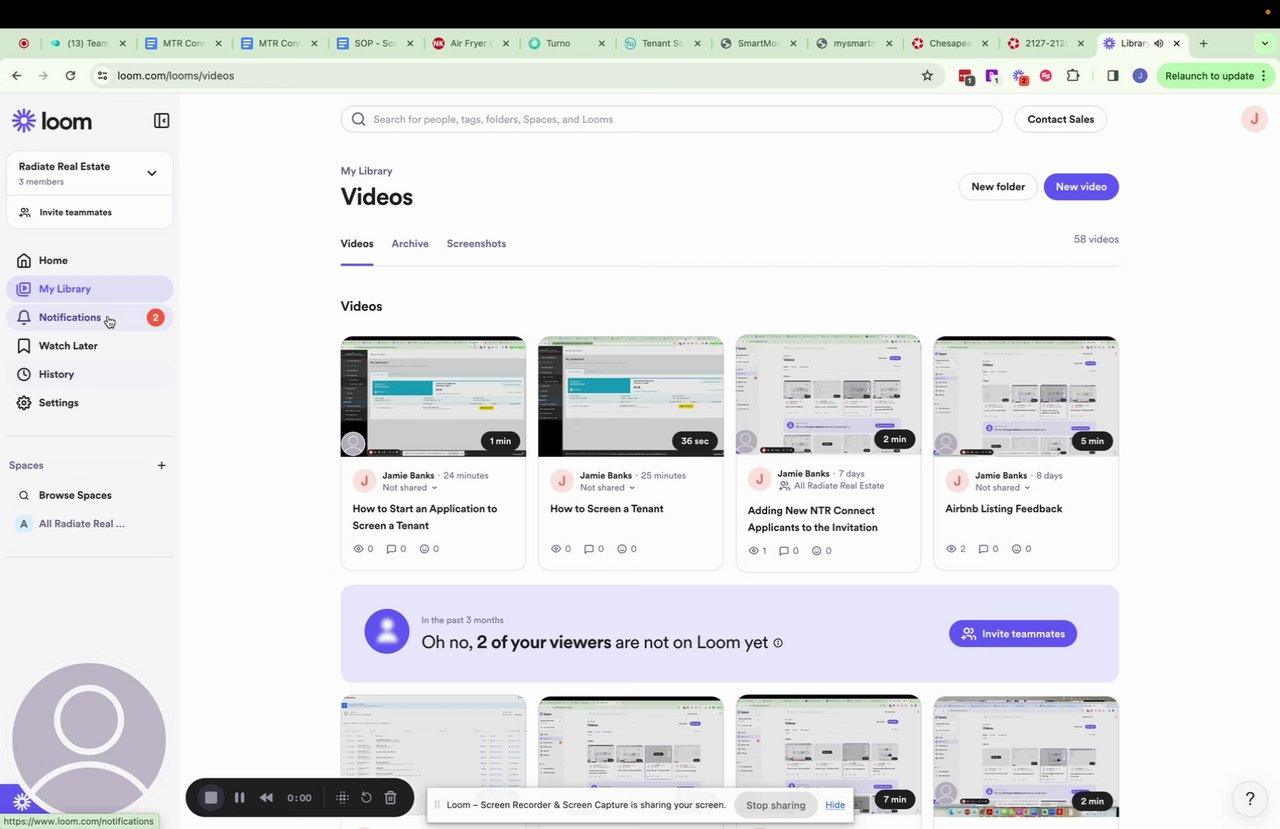Click the purple Invite teammates banner button
Image resolution: width=1280 pixels, height=829 pixels.
[x=1013, y=634]
